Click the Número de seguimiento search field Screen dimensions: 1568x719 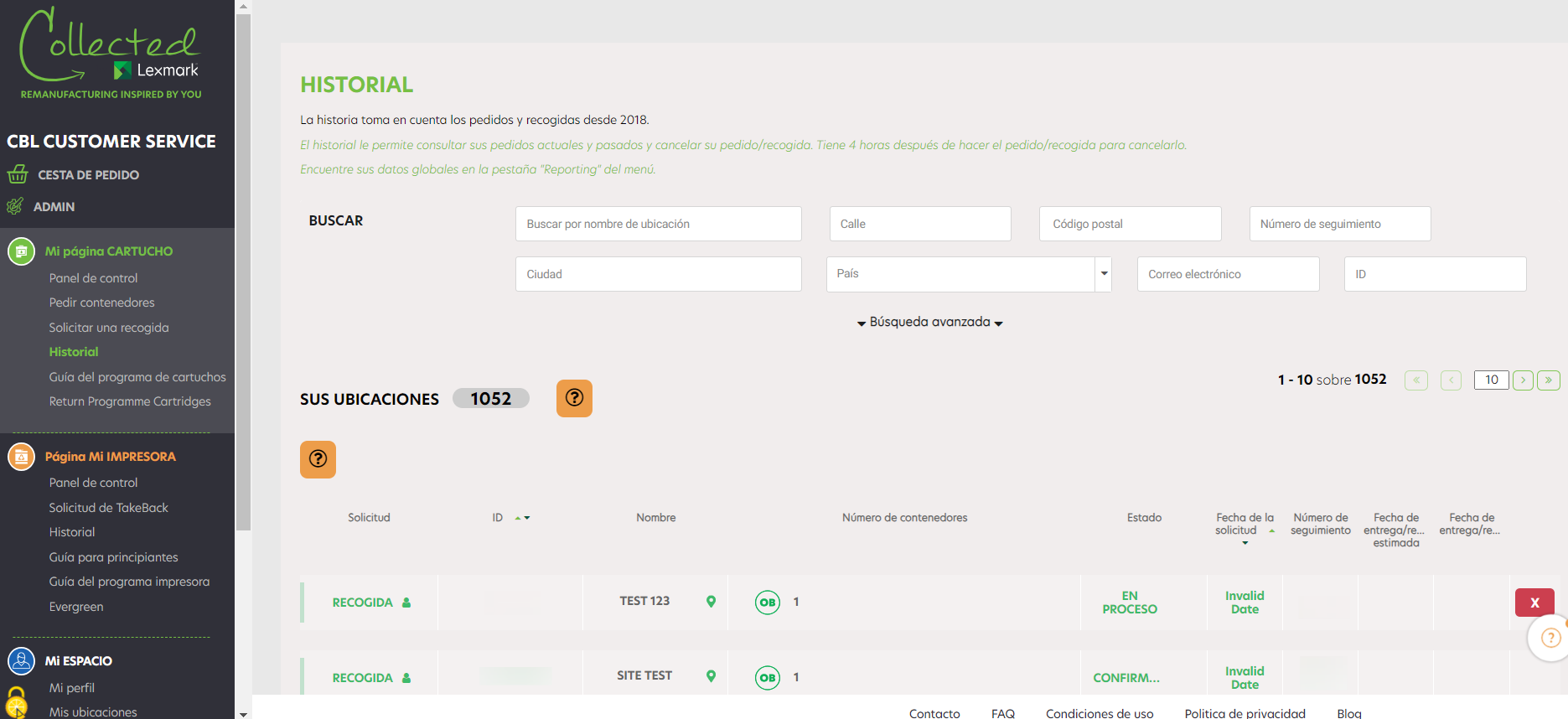click(x=1340, y=224)
